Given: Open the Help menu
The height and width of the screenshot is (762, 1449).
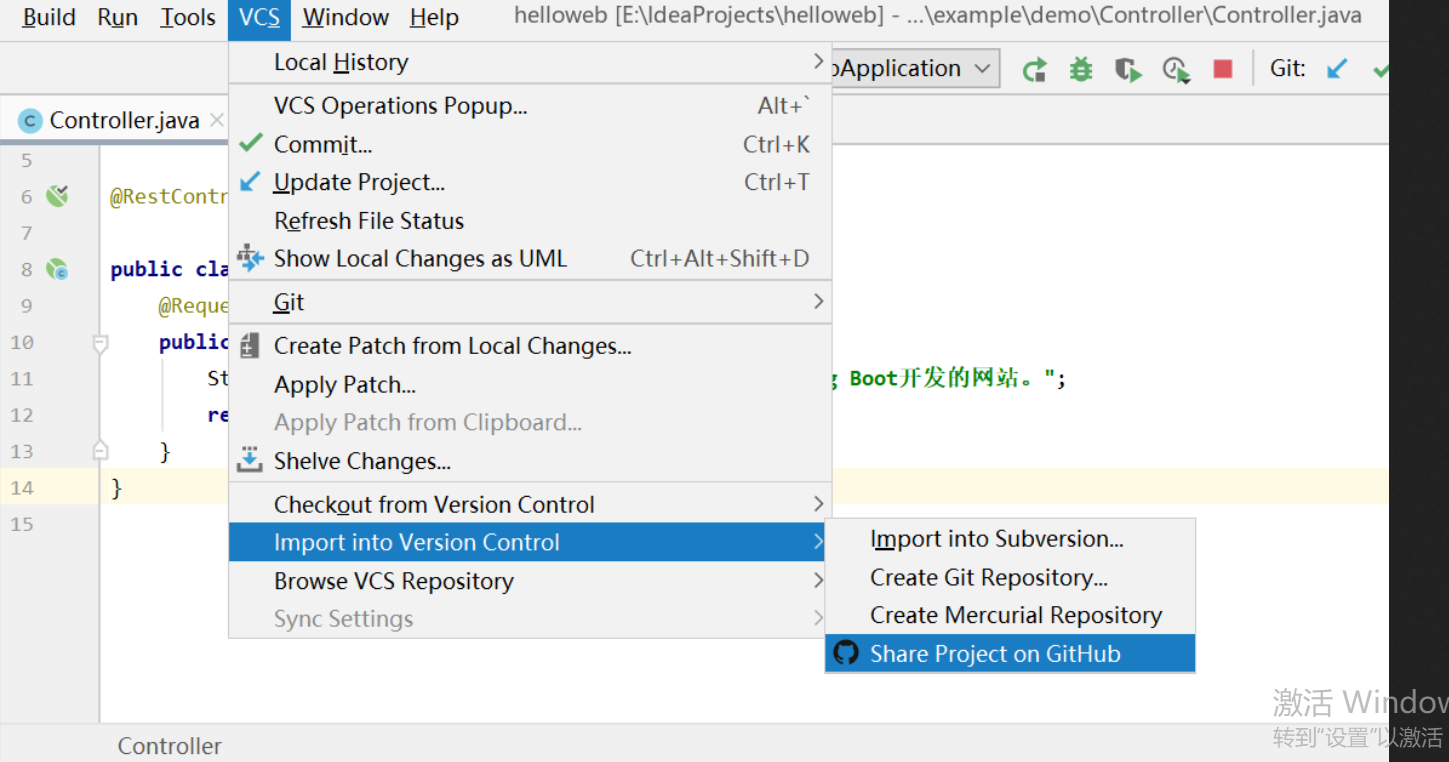Looking at the screenshot, I should 434,17.
